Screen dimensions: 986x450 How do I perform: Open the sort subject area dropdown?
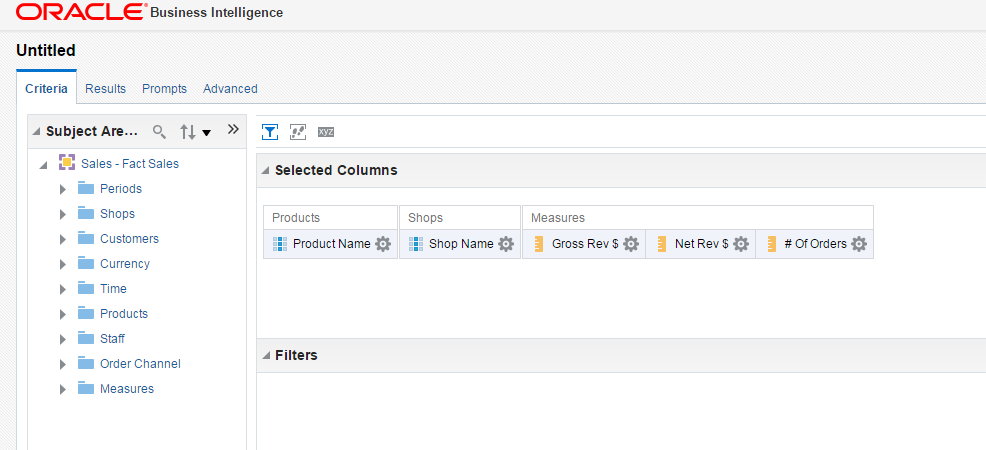[196, 132]
